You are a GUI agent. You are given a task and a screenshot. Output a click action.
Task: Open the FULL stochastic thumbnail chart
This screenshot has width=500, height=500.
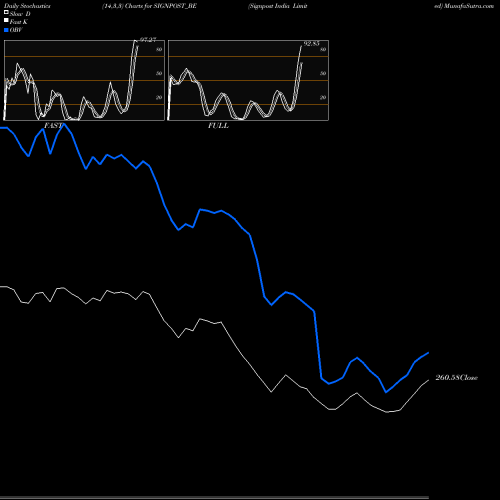tap(248, 80)
